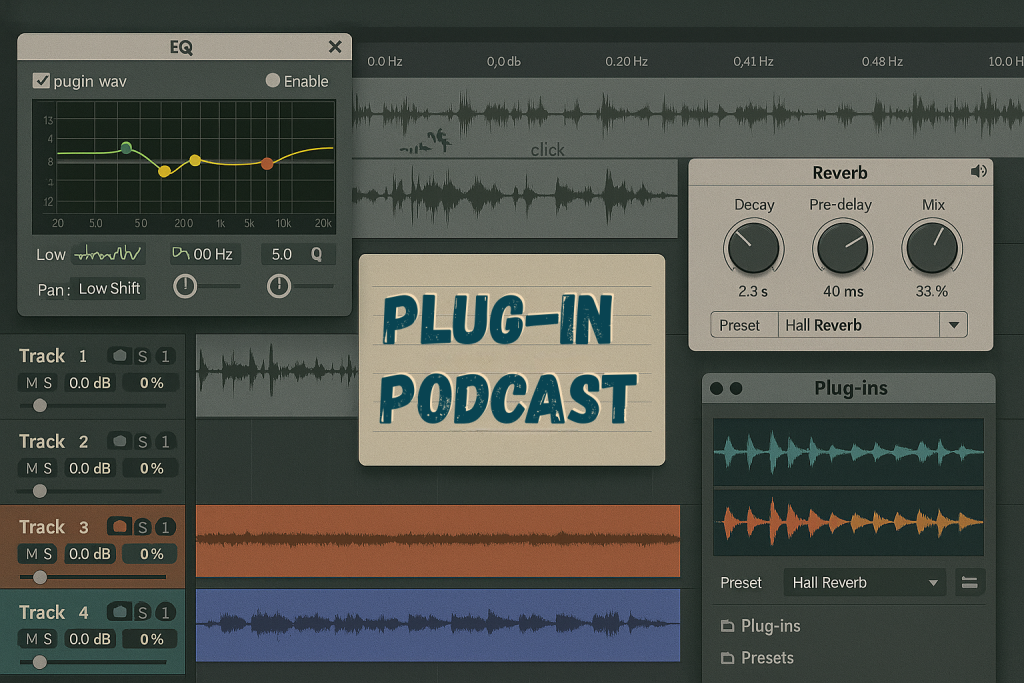
Task: Click the Low band waveform display
Action: pyautogui.click(x=108, y=253)
